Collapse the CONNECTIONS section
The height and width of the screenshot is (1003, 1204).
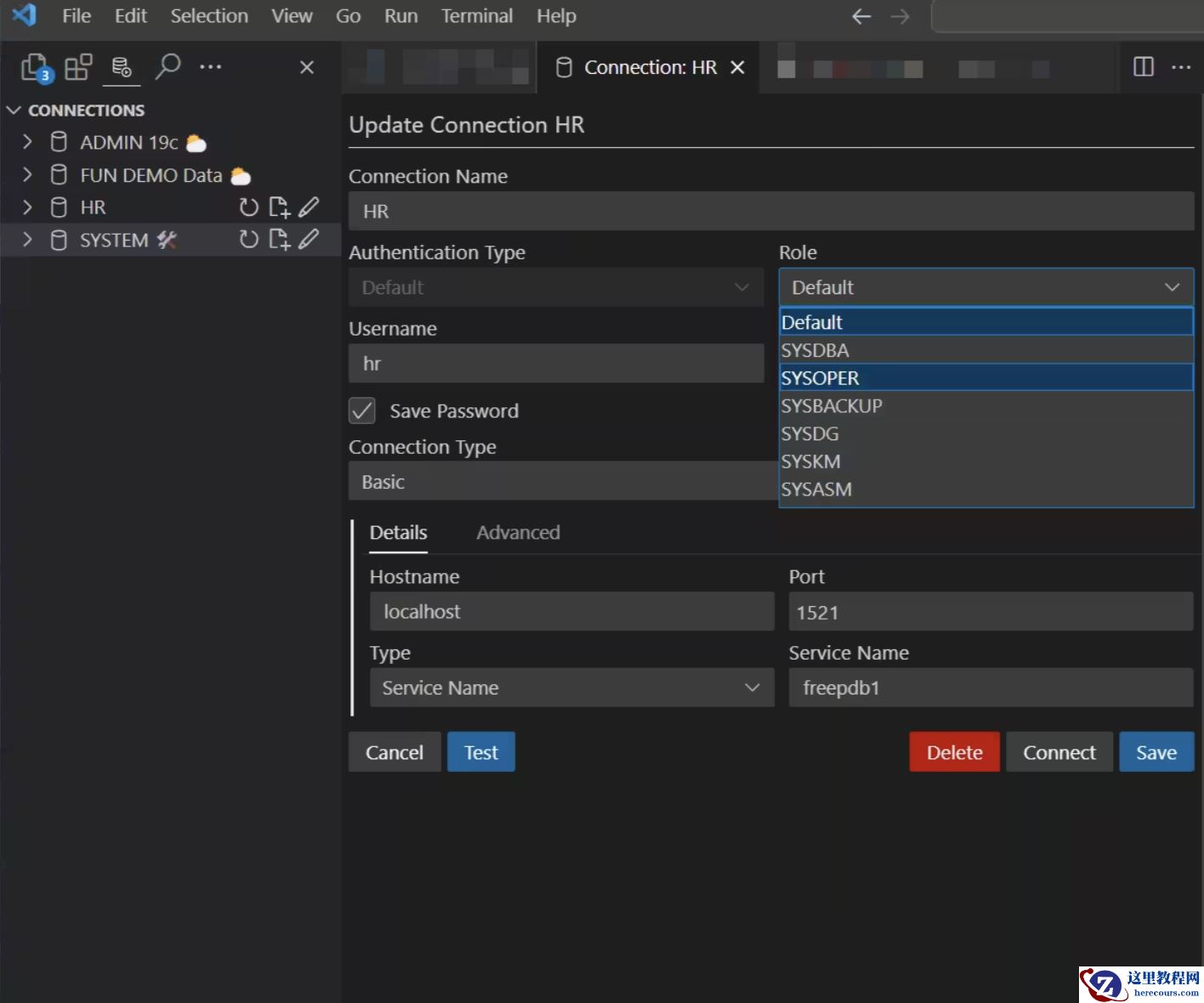pos(14,110)
